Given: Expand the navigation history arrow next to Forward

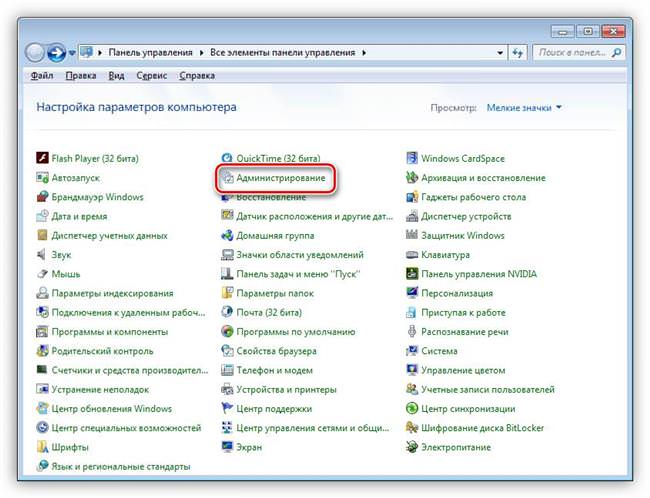Looking at the screenshot, I should click(x=72, y=53).
